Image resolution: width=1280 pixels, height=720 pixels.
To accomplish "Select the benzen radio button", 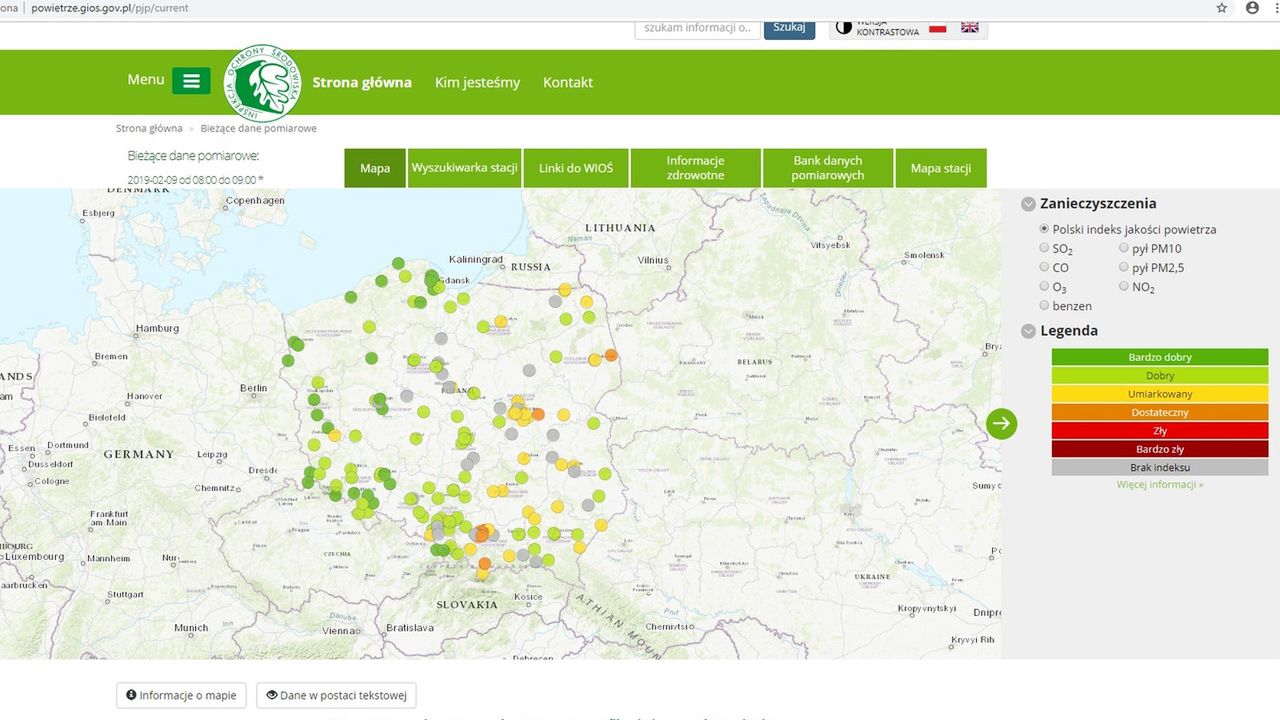I will point(1045,305).
